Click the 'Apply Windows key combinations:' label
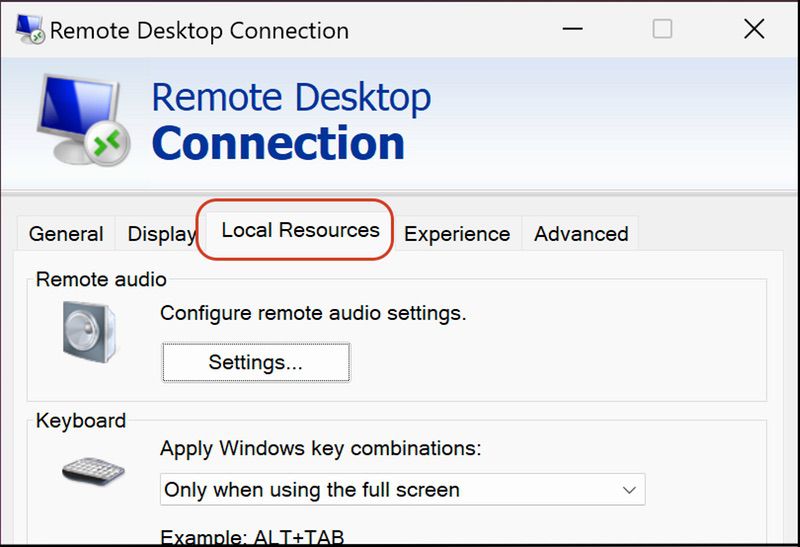The height and width of the screenshot is (547, 800). [321, 449]
